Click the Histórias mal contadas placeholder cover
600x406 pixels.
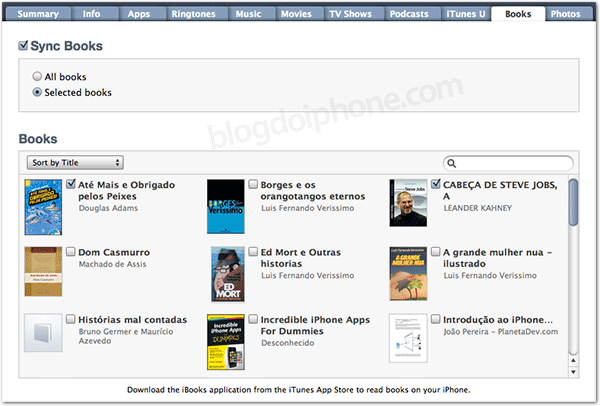coord(43,333)
